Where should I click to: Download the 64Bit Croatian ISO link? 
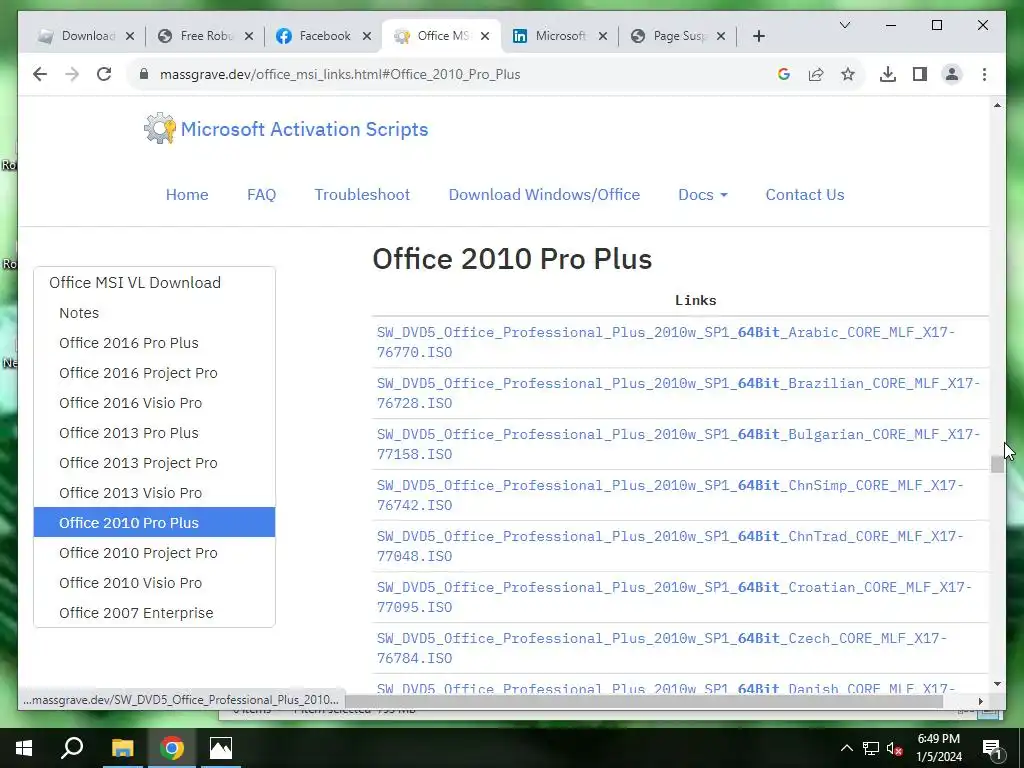click(x=675, y=597)
